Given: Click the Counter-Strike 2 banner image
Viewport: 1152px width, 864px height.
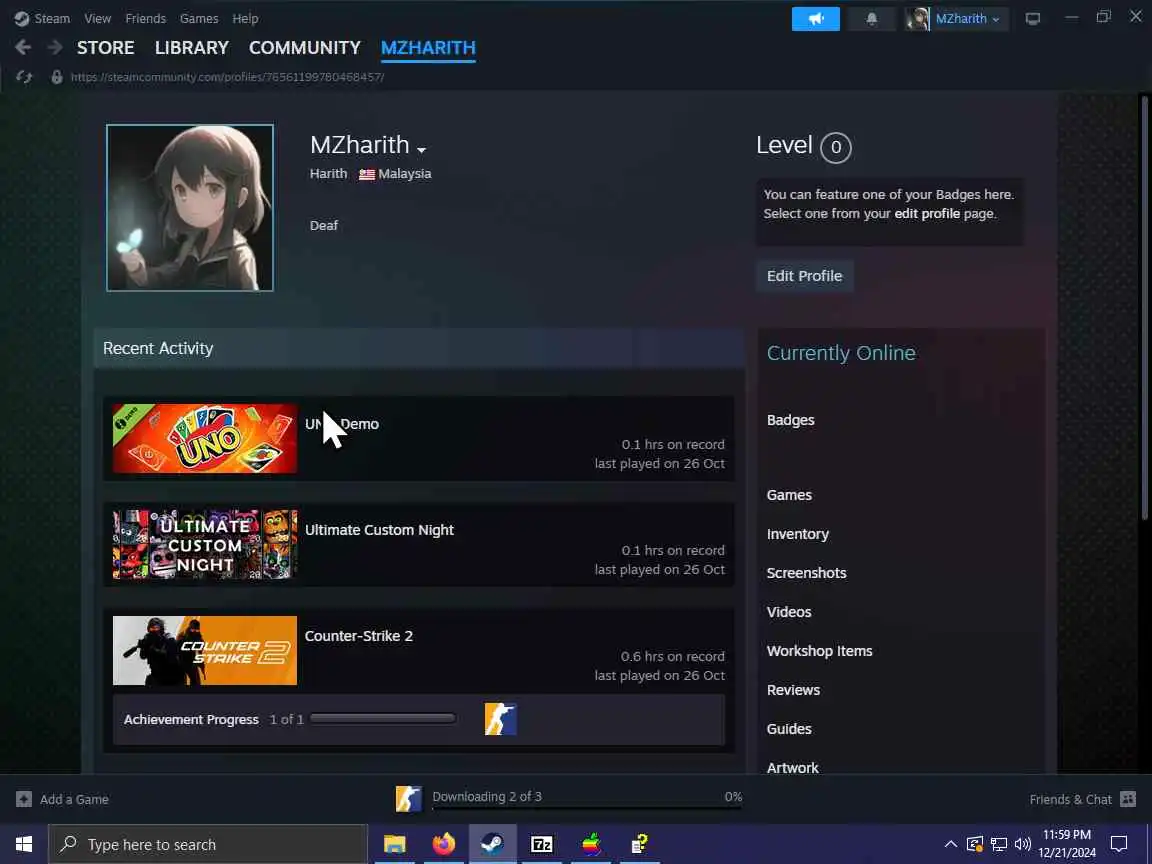Looking at the screenshot, I should pos(205,650).
